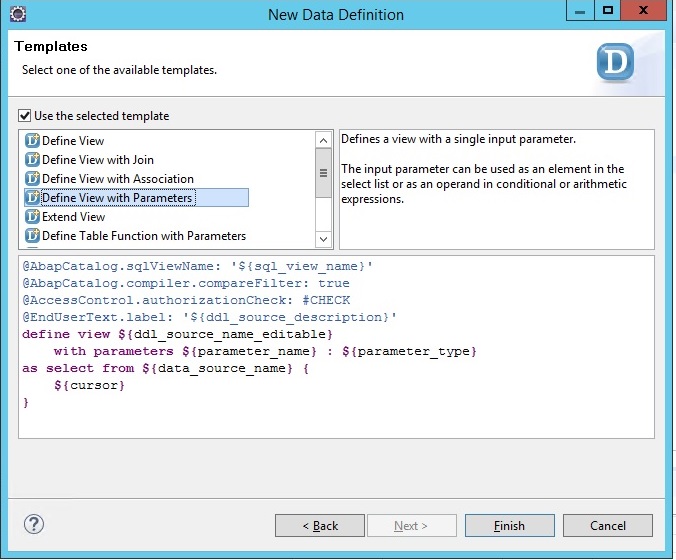Image resolution: width=676 pixels, height=560 pixels.
Task: Click the sqlViewName annotation line in preview
Action: [x=197, y=266]
